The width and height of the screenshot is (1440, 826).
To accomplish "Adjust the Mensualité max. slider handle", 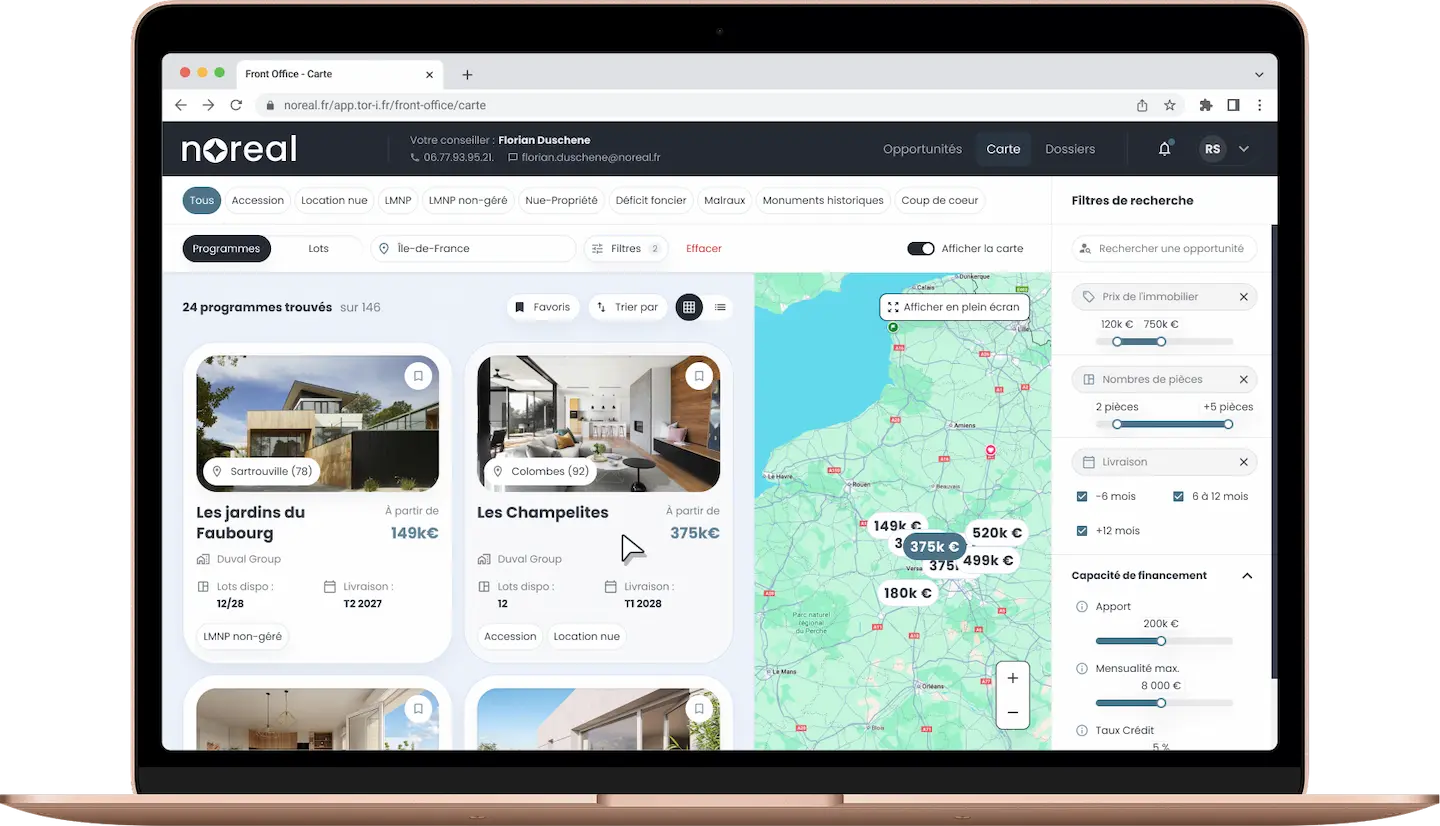I will pos(1161,703).
